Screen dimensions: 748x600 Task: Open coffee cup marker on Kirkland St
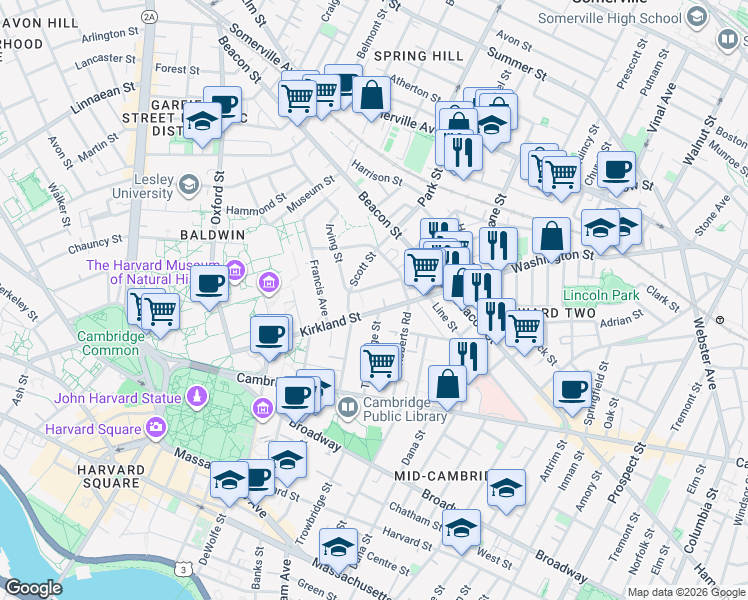(270, 335)
